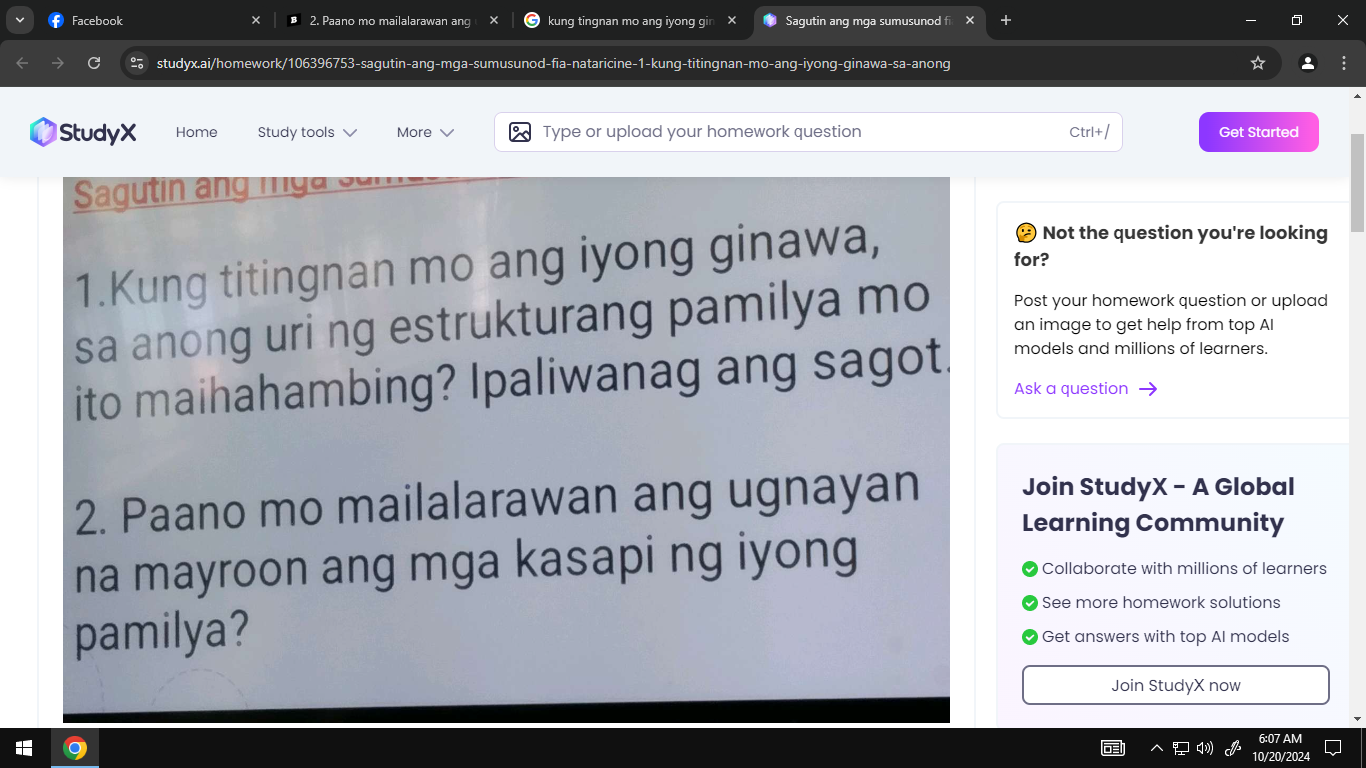
Task: Click the page vertical scrollbar thumb
Action: click(1358, 182)
